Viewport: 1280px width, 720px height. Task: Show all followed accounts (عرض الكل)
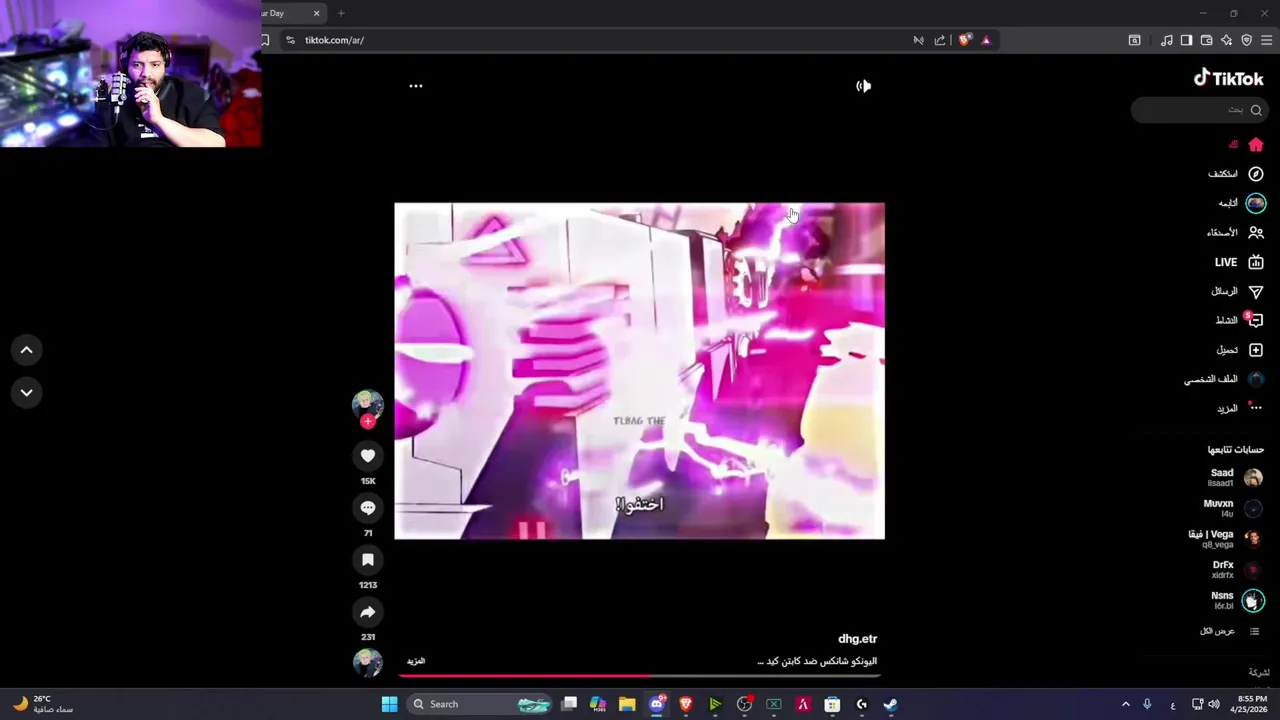(x=1230, y=631)
